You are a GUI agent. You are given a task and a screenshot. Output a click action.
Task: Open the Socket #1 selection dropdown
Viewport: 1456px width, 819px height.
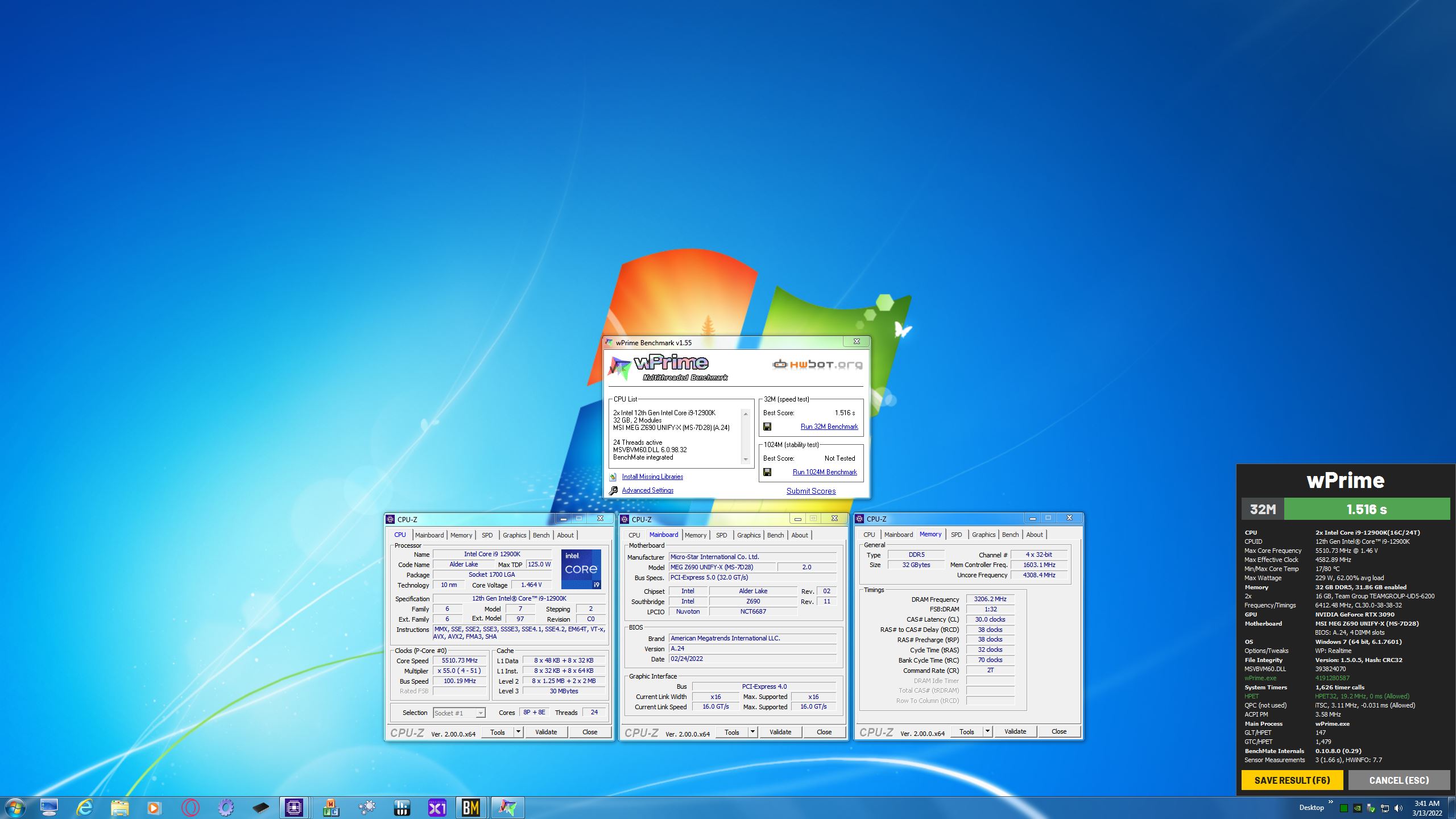tap(481, 713)
